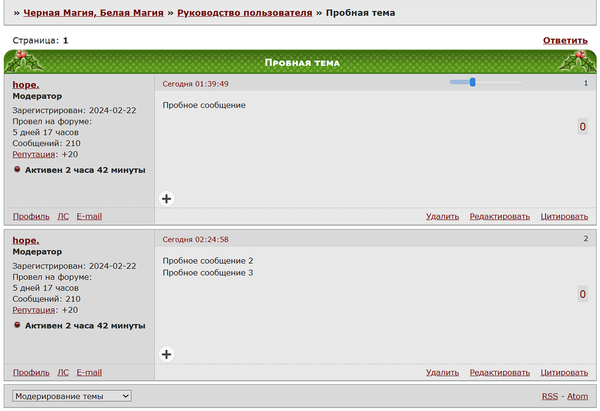
Task: Open Профиль of first post author
Action: pyautogui.click(x=31, y=216)
